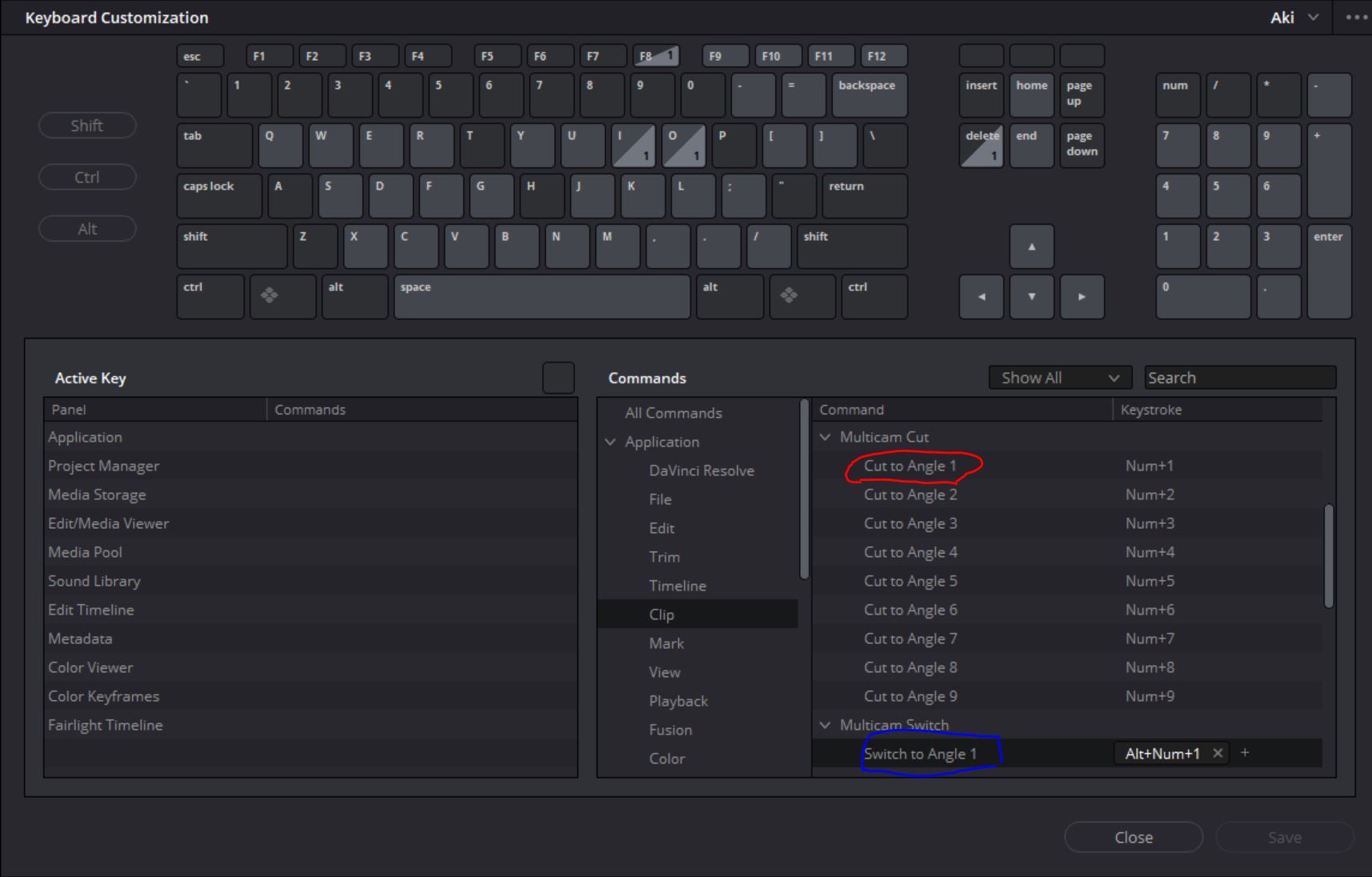
Task: Collapse the Application category tree
Action: coord(611,442)
